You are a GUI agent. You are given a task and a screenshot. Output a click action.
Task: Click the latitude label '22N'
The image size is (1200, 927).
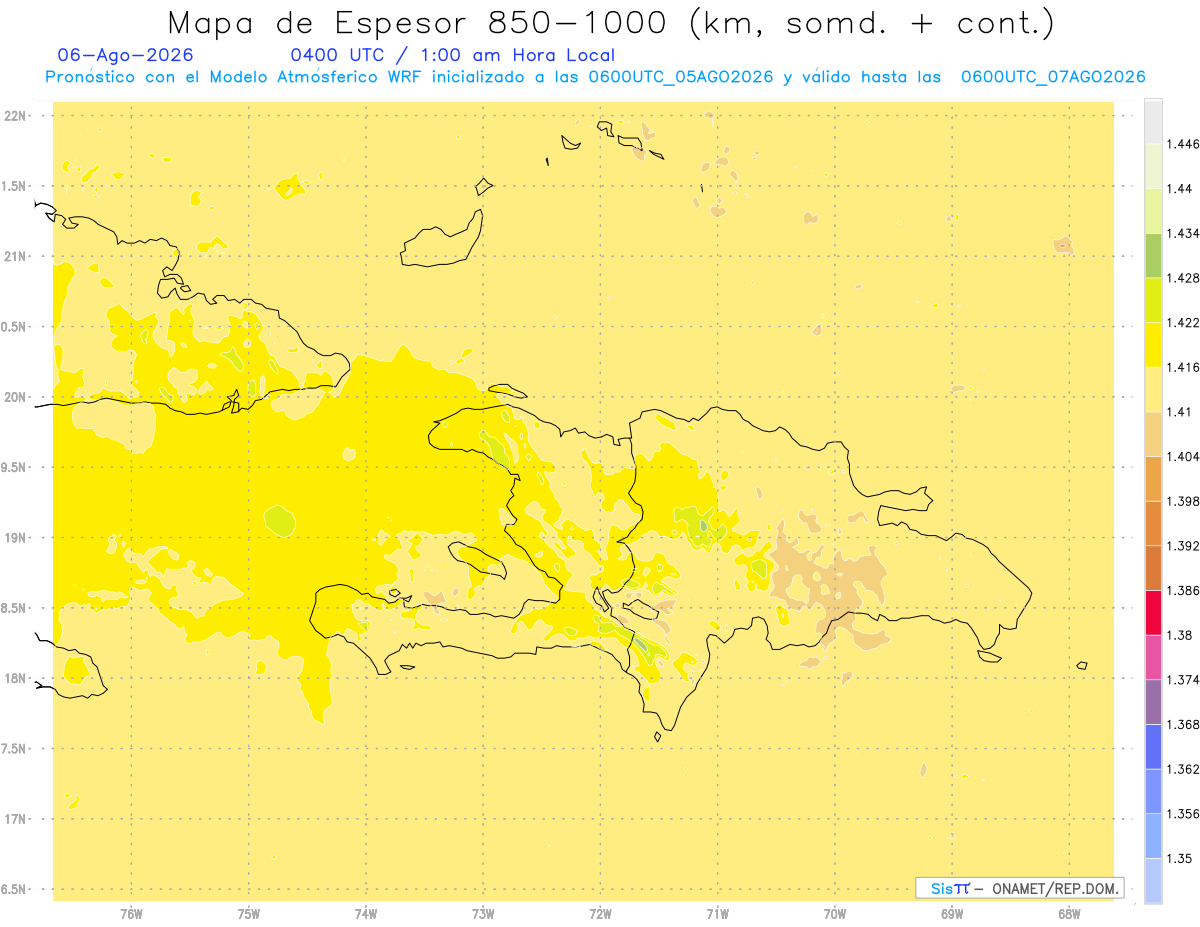point(15,116)
